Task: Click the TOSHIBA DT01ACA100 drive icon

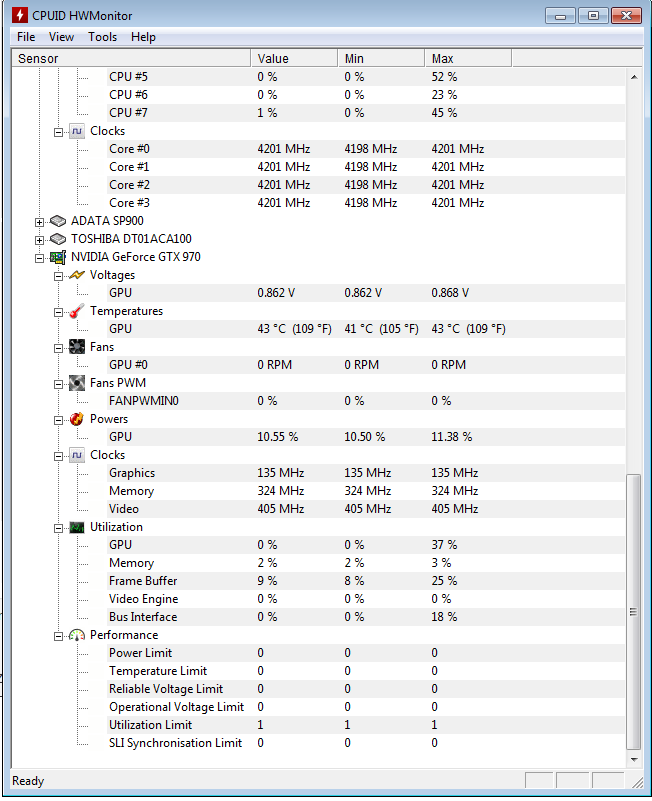Action: tap(58, 239)
